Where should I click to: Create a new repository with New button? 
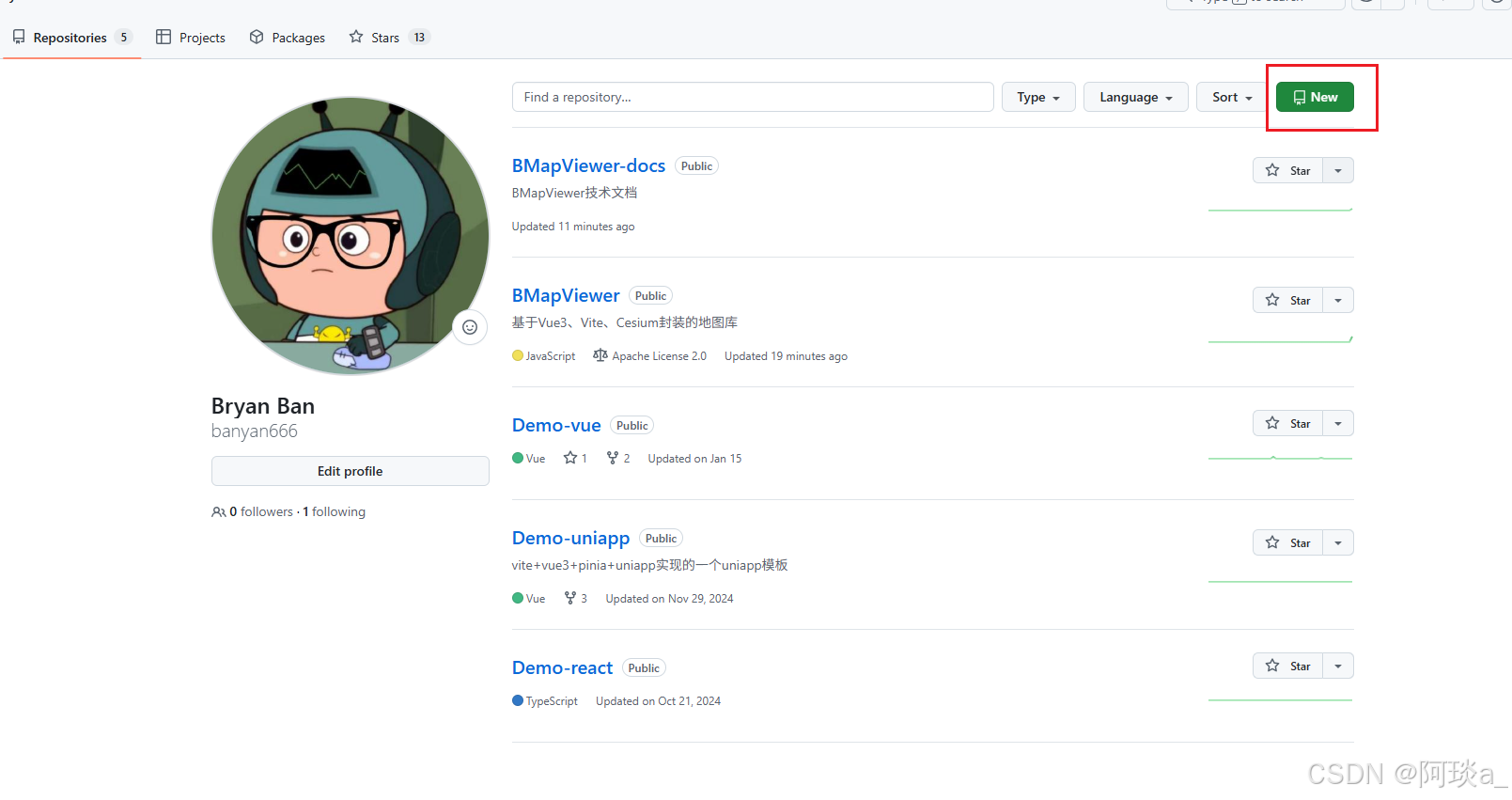click(1315, 97)
